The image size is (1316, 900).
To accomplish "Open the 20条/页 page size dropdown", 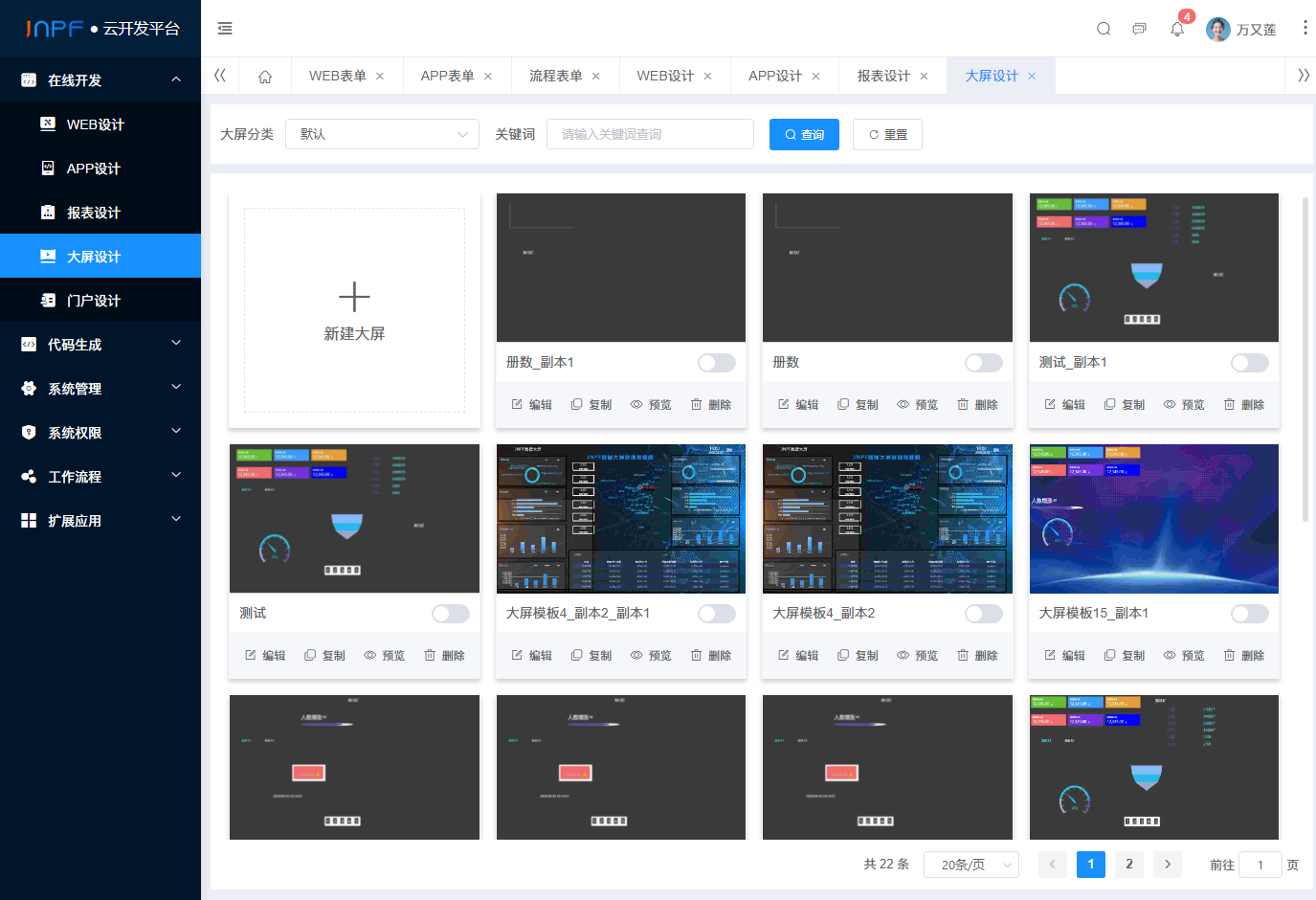I will (970, 864).
